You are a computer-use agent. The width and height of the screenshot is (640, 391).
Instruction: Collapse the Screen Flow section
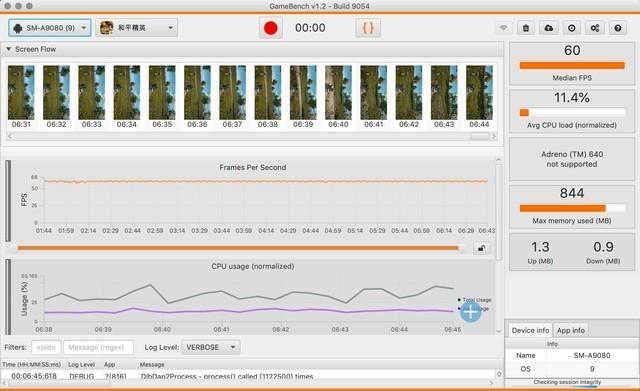9,49
